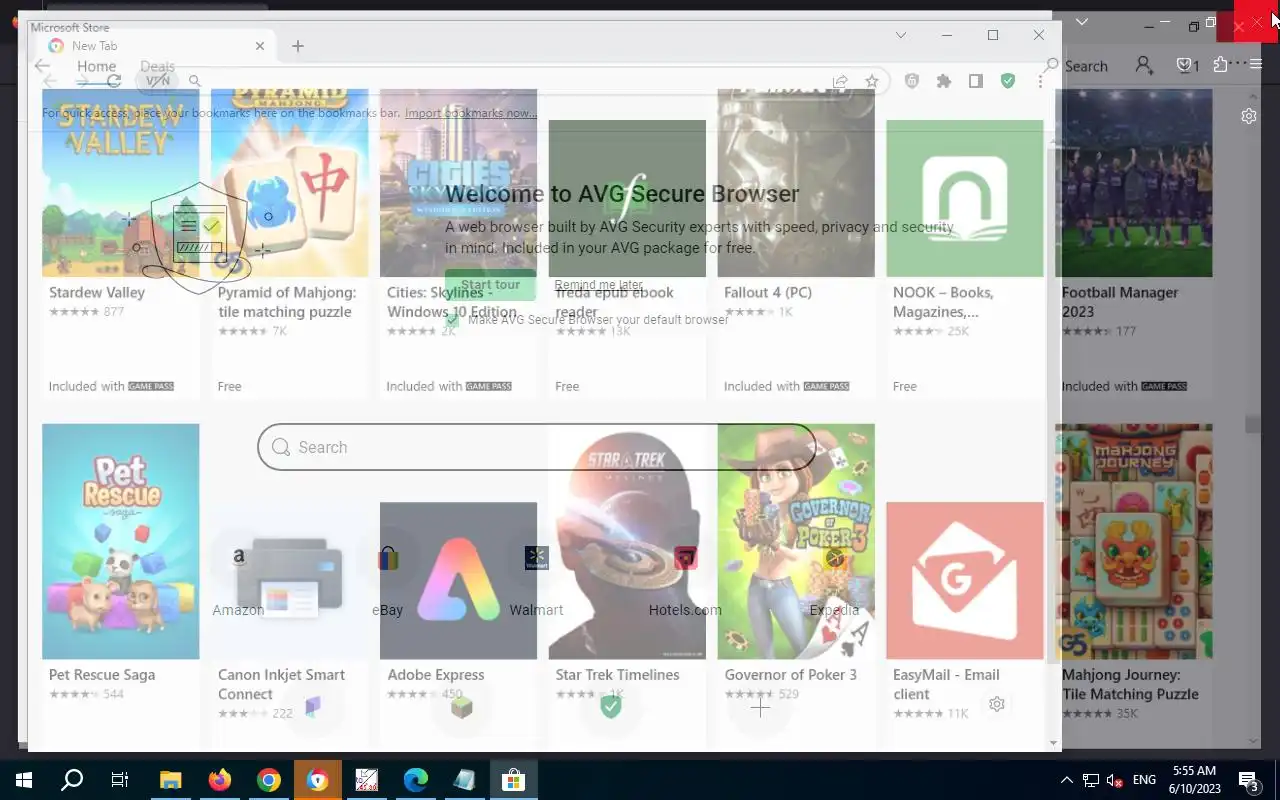Click Remind me later
1280x800 pixels.
pos(598,285)
